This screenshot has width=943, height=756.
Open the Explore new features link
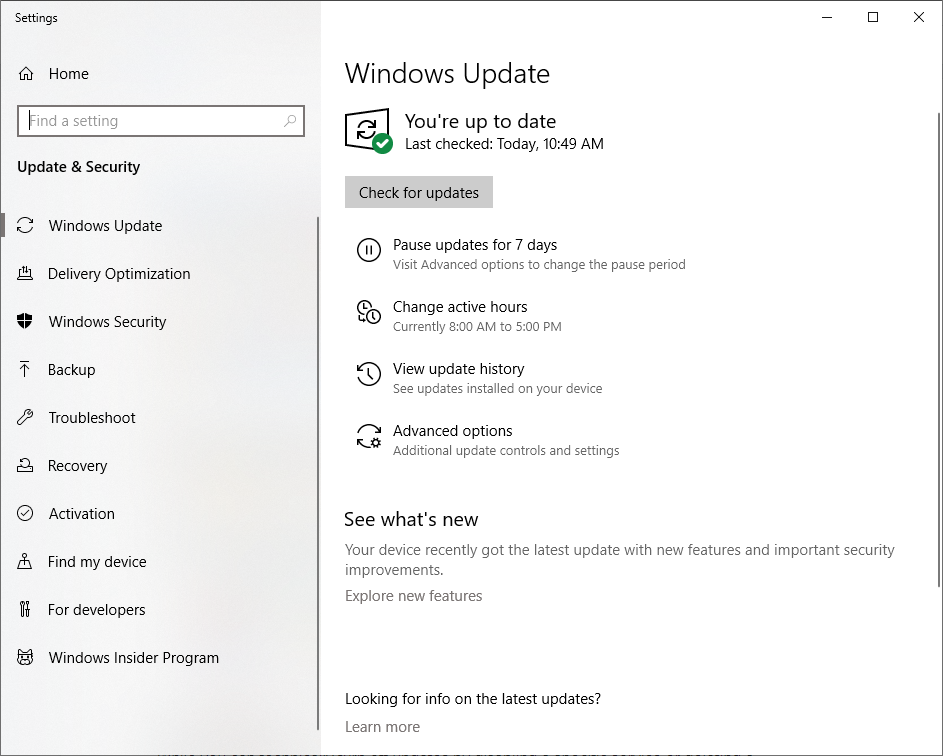(413, 595)
